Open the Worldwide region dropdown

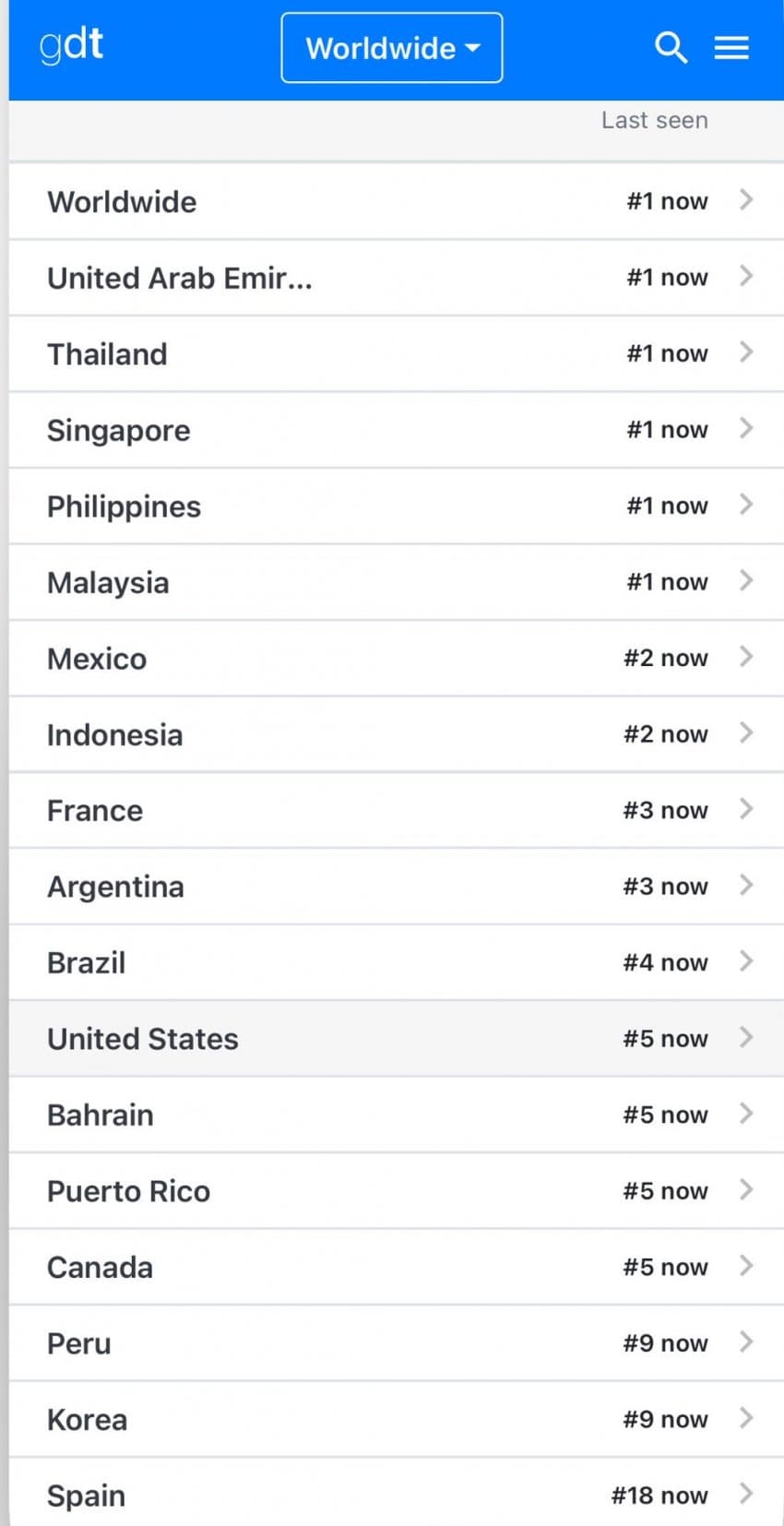392,48
